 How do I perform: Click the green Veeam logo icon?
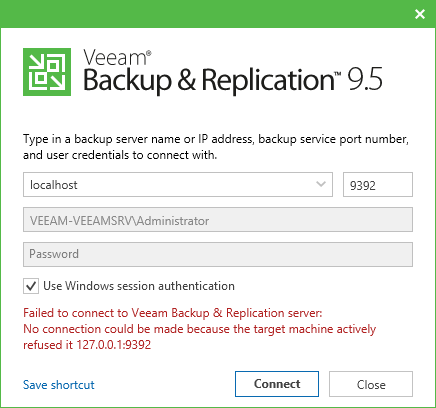[47, 72]
